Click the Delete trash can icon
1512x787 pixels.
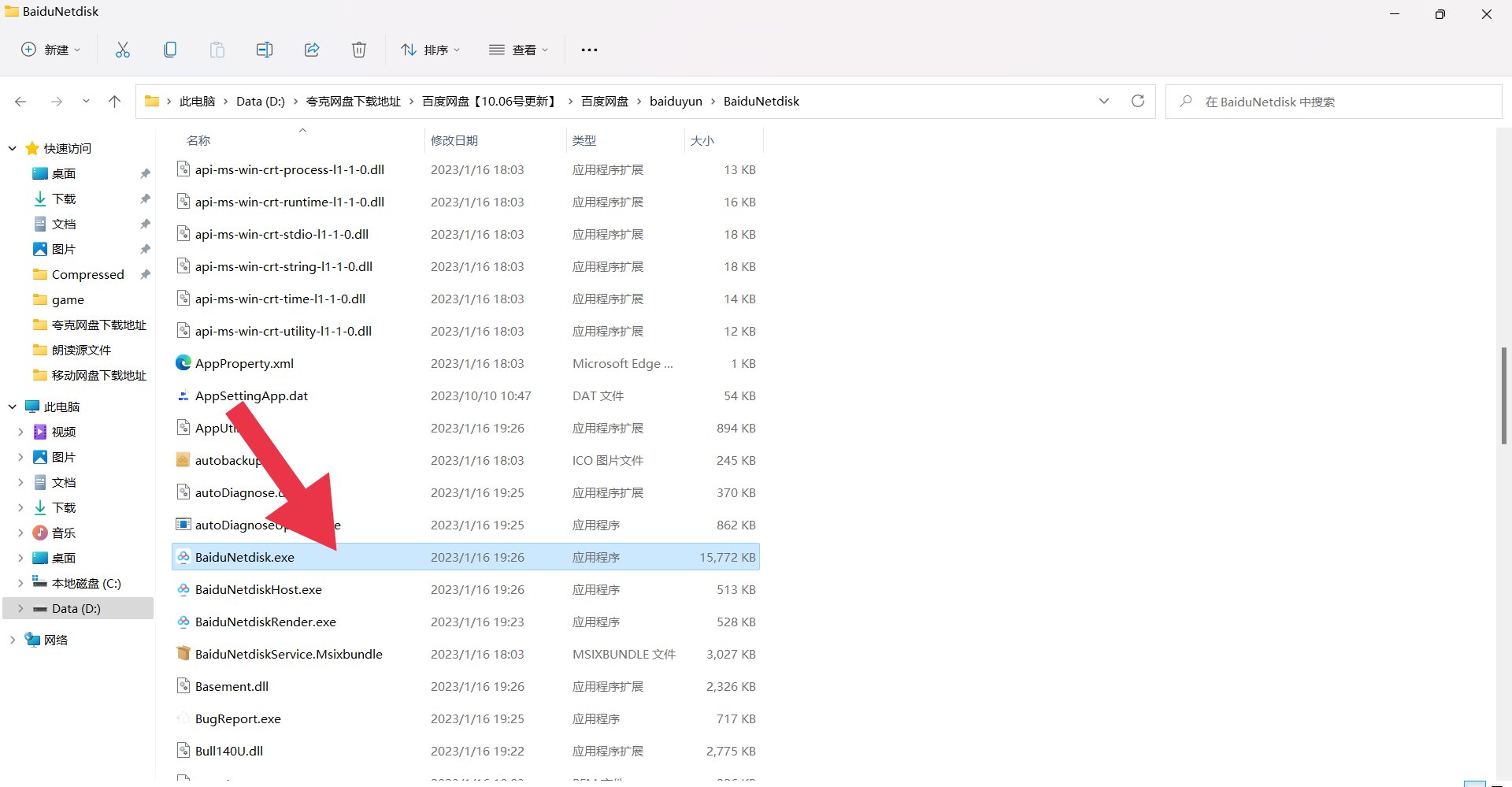(x=359, y=50)
